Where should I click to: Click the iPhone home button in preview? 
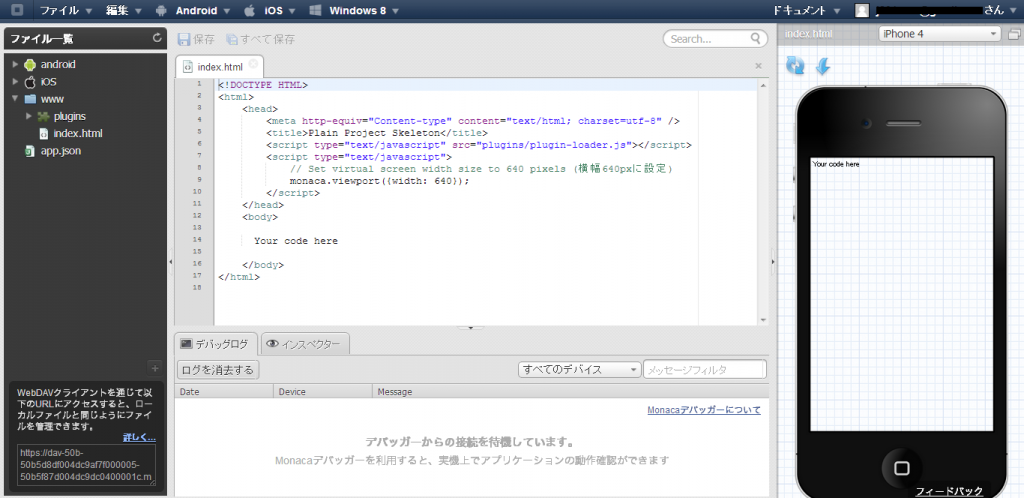pos(902,468)
